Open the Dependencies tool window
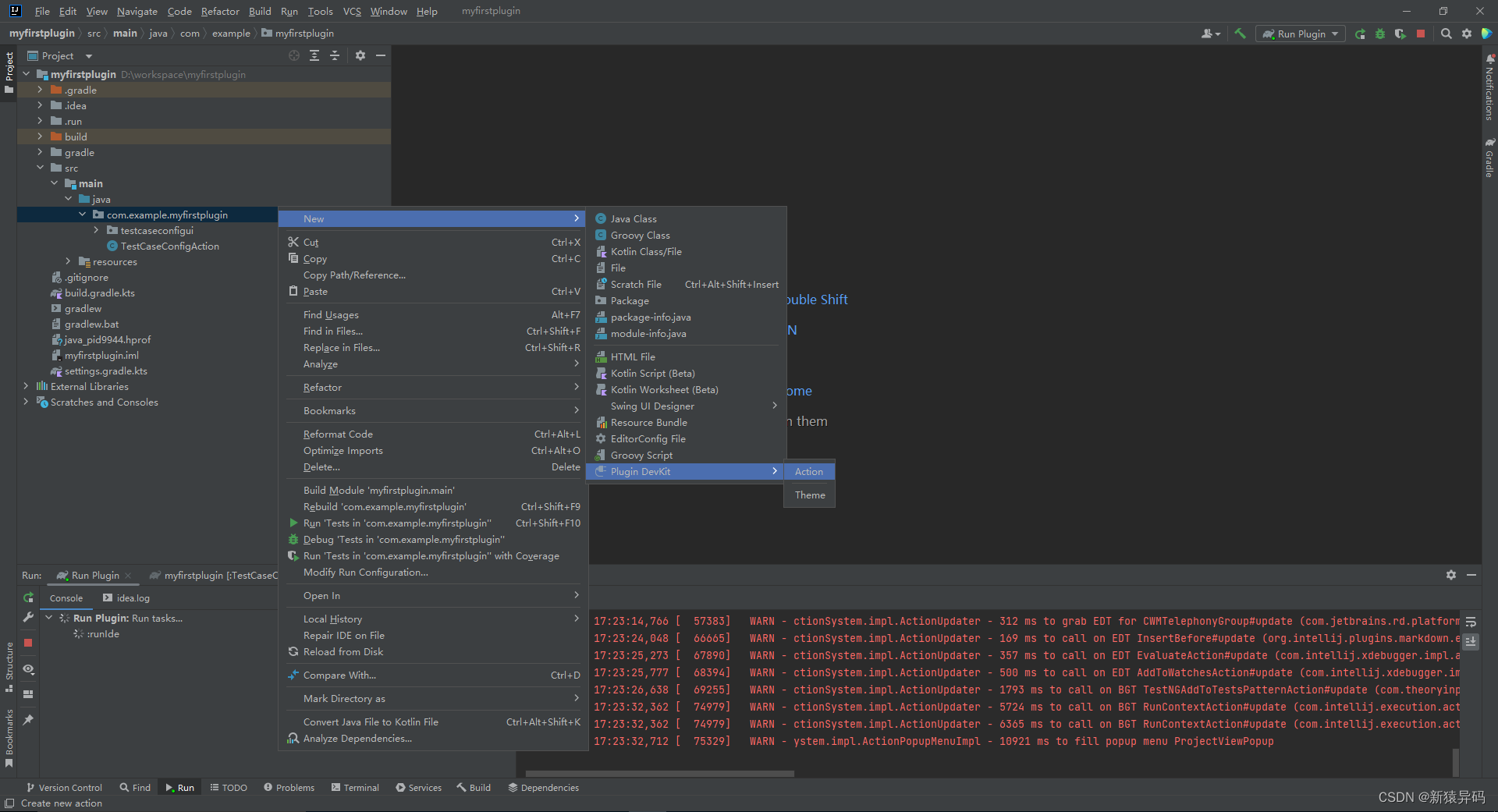 pyautogui.click(x=544, y=788)
